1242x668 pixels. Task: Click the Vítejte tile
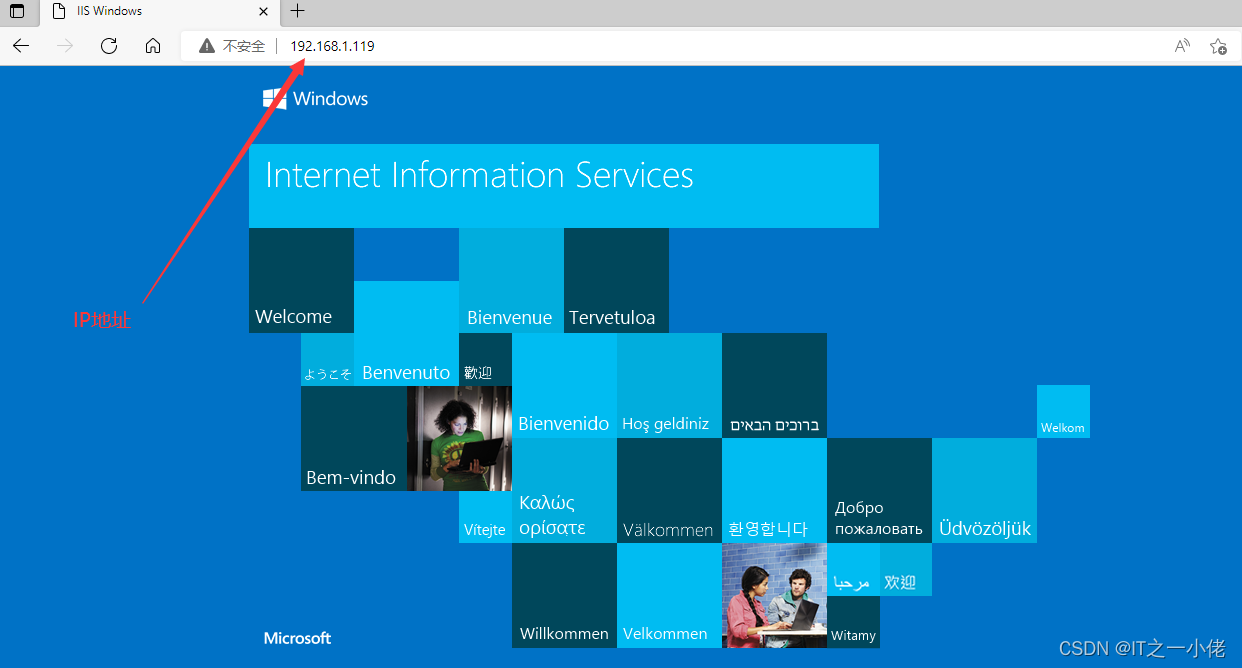pos(485,517)
